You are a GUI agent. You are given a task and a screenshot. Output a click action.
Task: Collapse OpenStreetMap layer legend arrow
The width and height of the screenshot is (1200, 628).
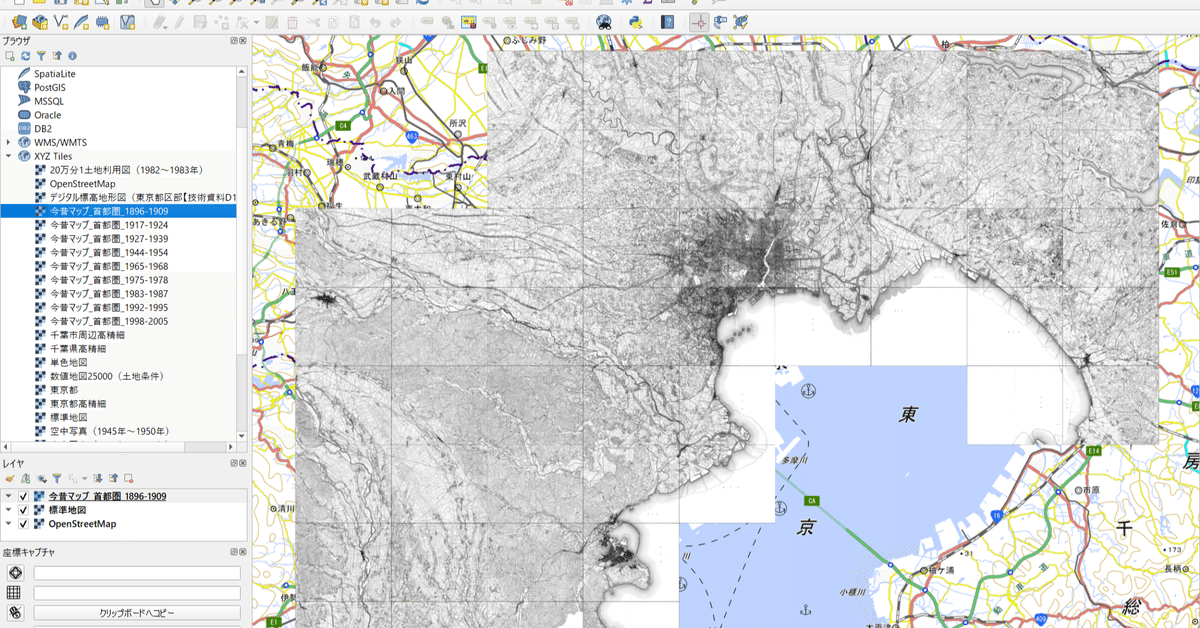pos(9,523)
